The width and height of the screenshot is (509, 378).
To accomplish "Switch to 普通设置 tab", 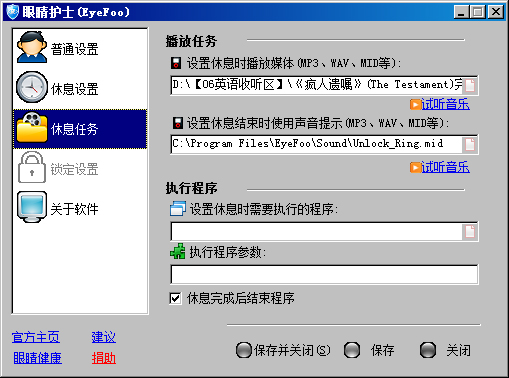I will point(80,49).
